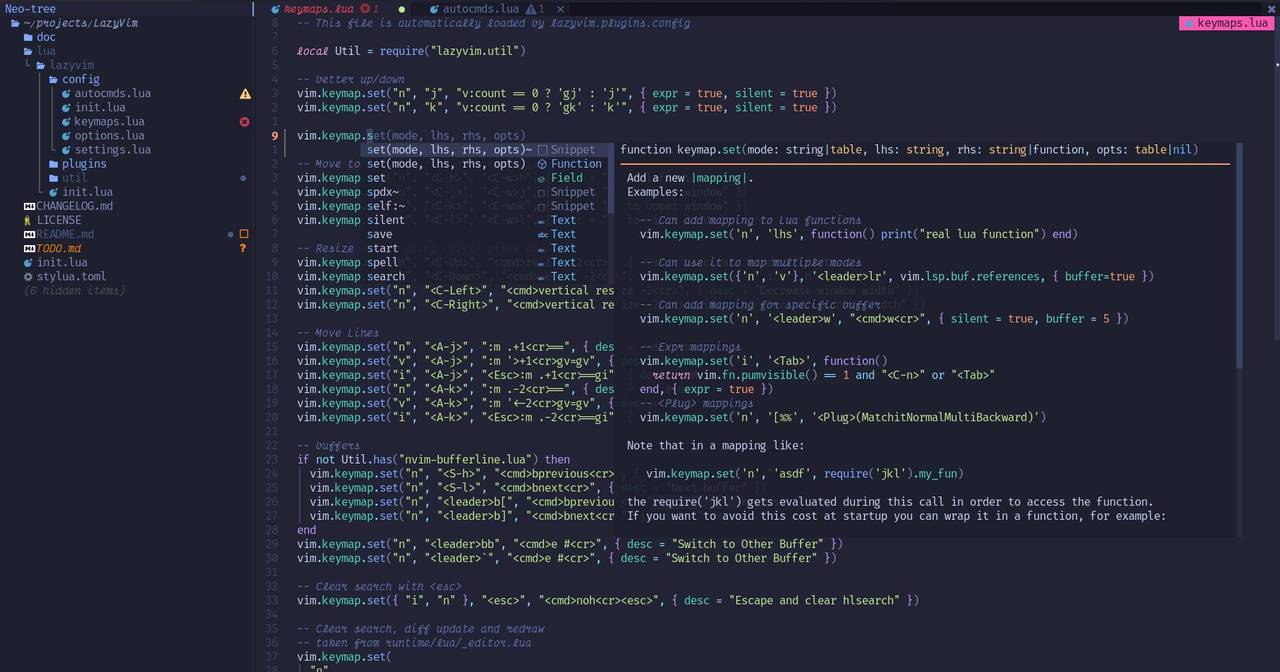
Task: Close the autocmds.lua tab with its X
Action: (x=560, y=9)
